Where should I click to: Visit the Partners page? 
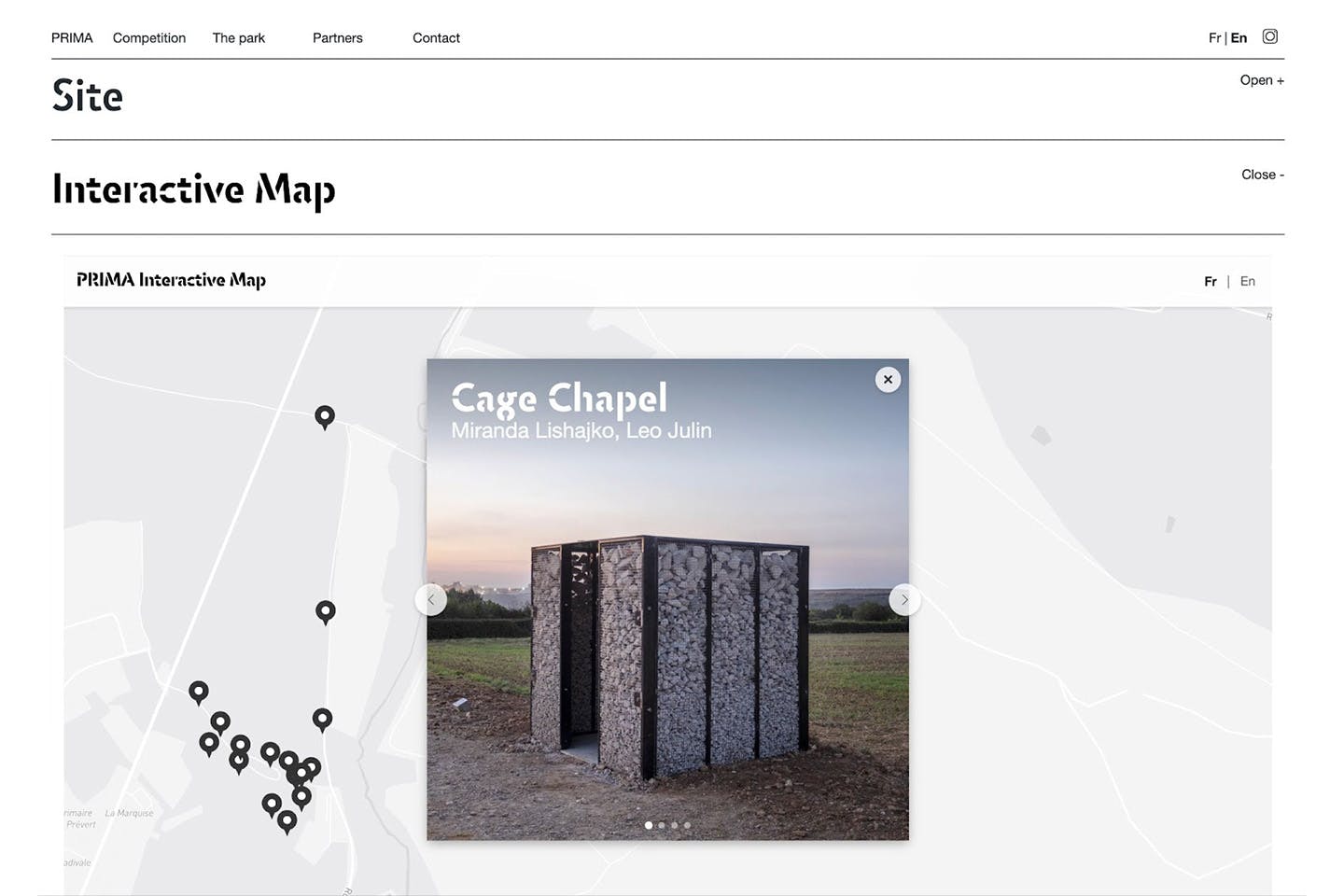(338, 38)
